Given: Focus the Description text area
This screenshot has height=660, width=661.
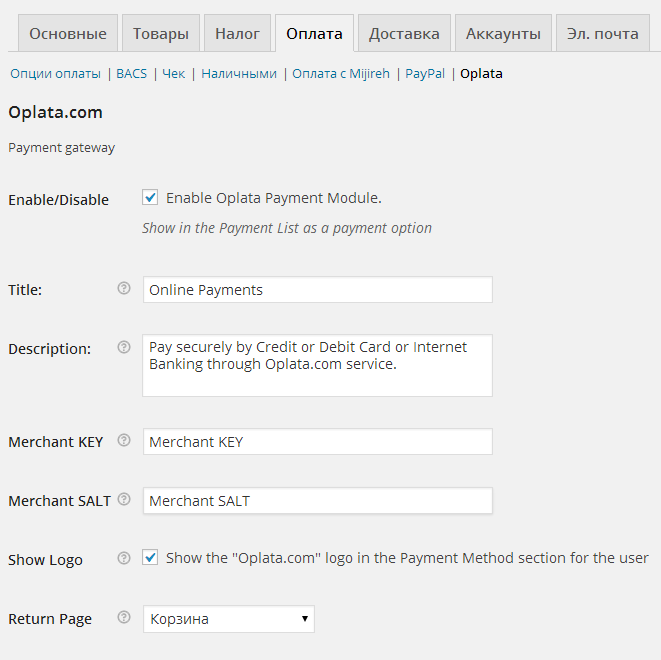Looking at the screenshot, I should (x=317, y=365).
